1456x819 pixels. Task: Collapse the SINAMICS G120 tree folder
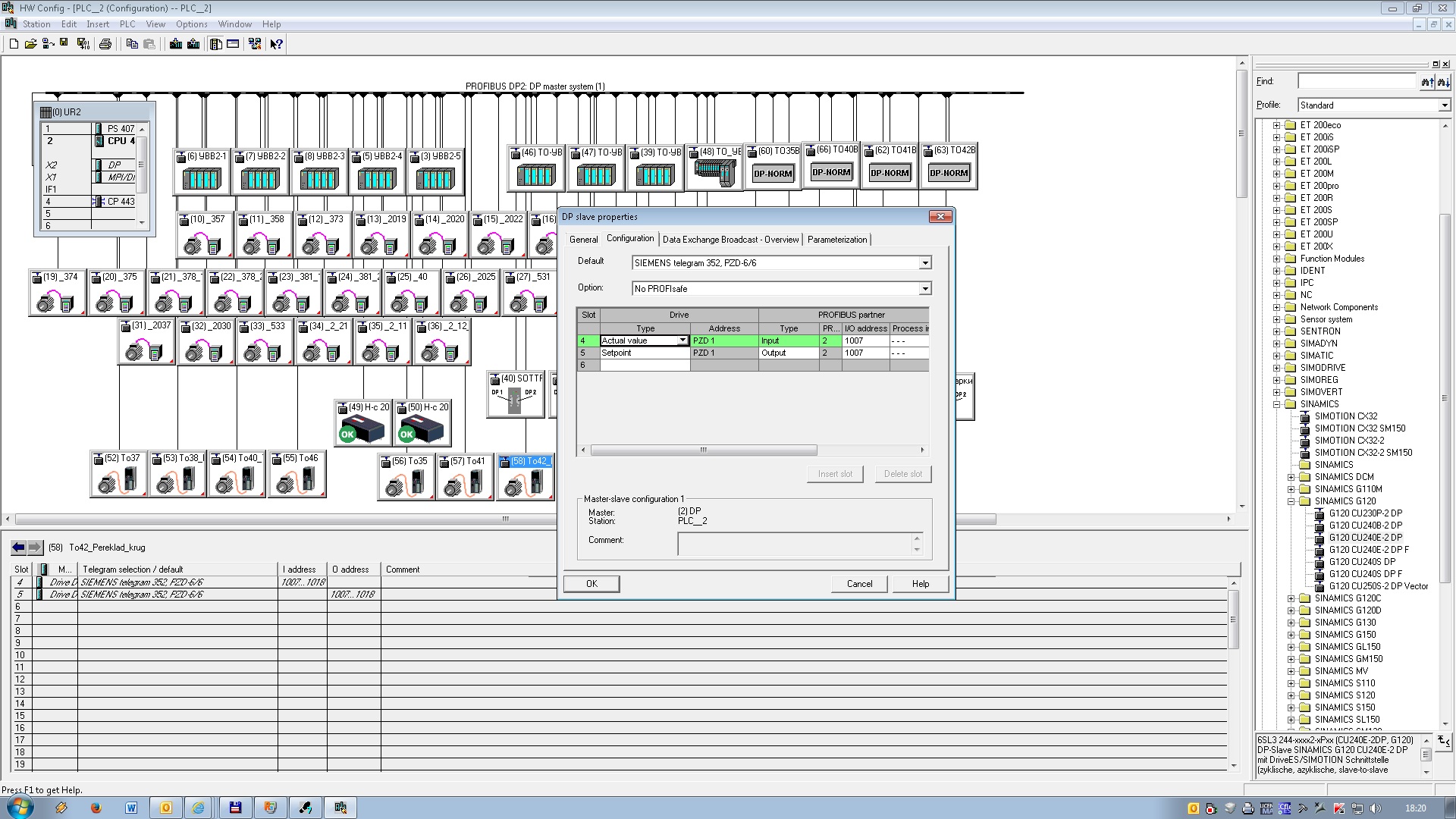[x=1291, y=501]
